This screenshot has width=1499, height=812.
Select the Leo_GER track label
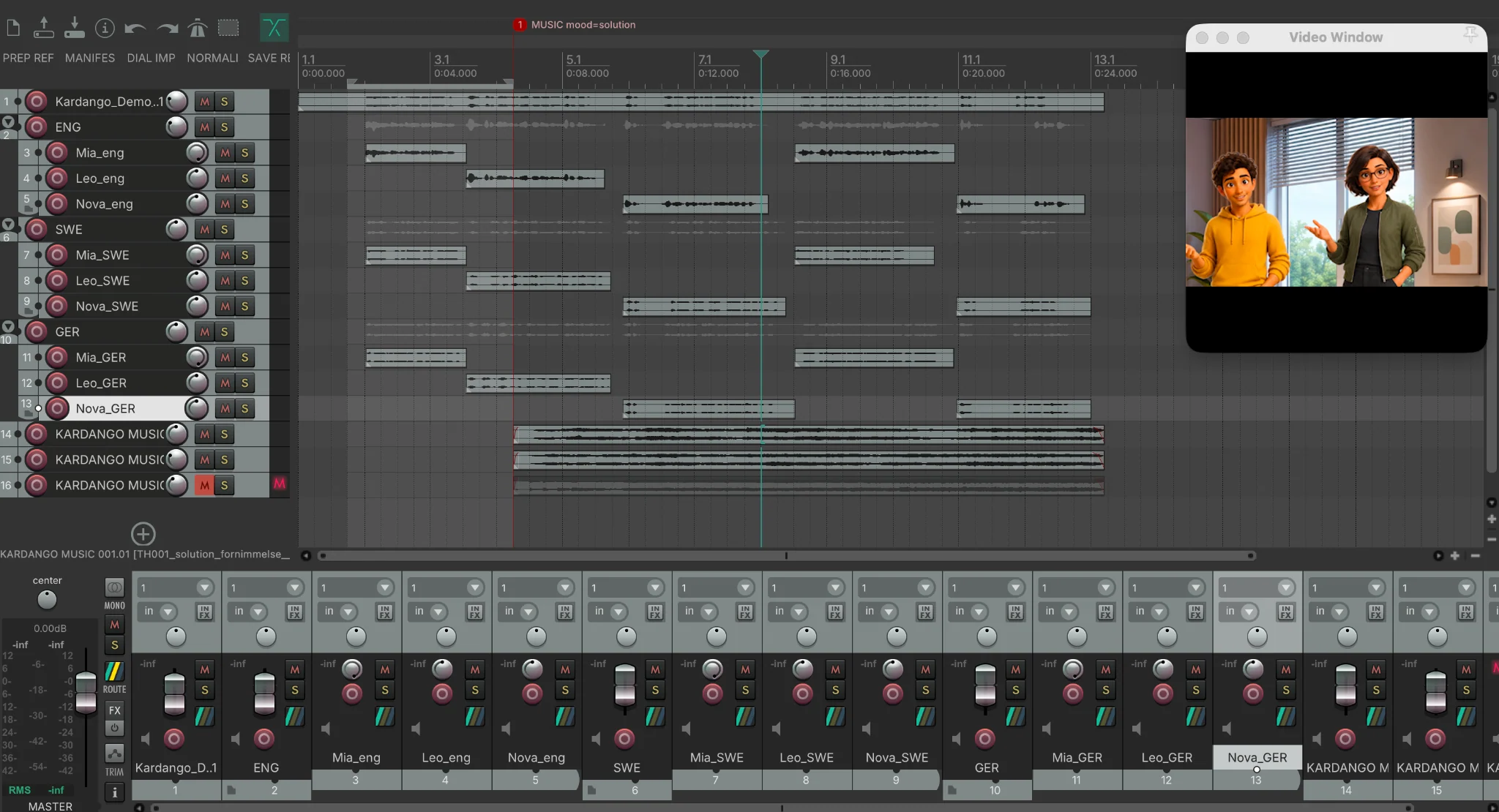[101, 383]
